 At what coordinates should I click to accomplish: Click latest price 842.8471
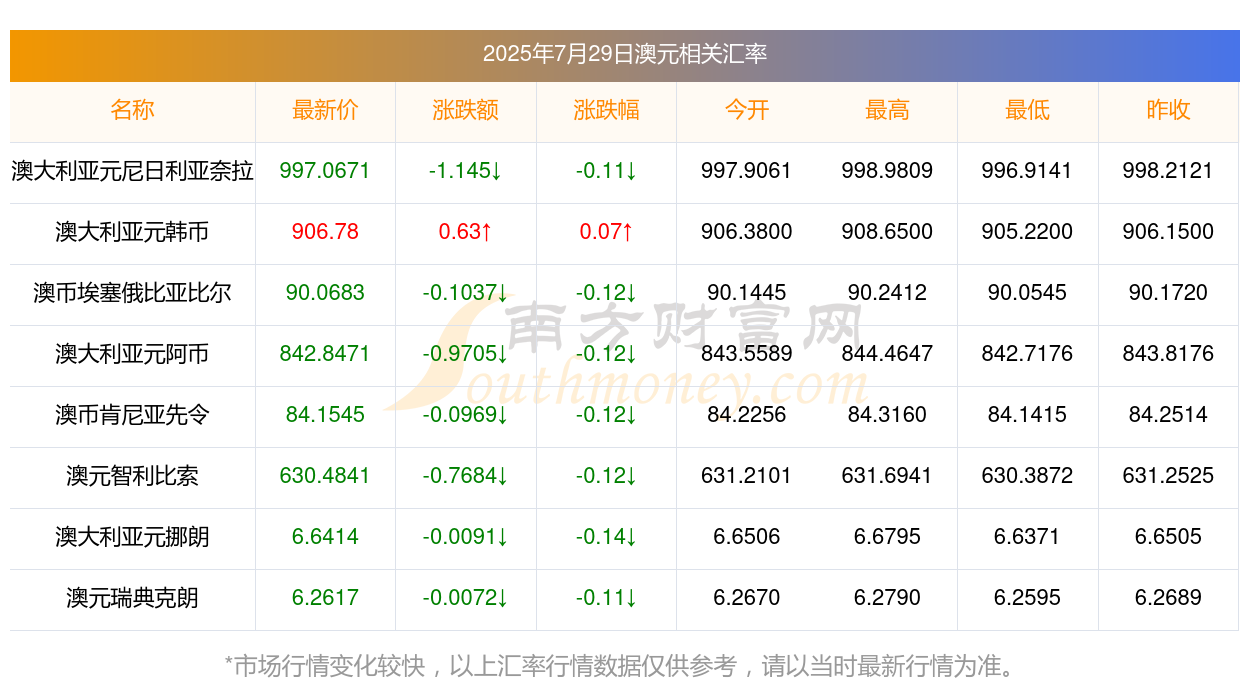pyautogui.click(x=325, y=354)
